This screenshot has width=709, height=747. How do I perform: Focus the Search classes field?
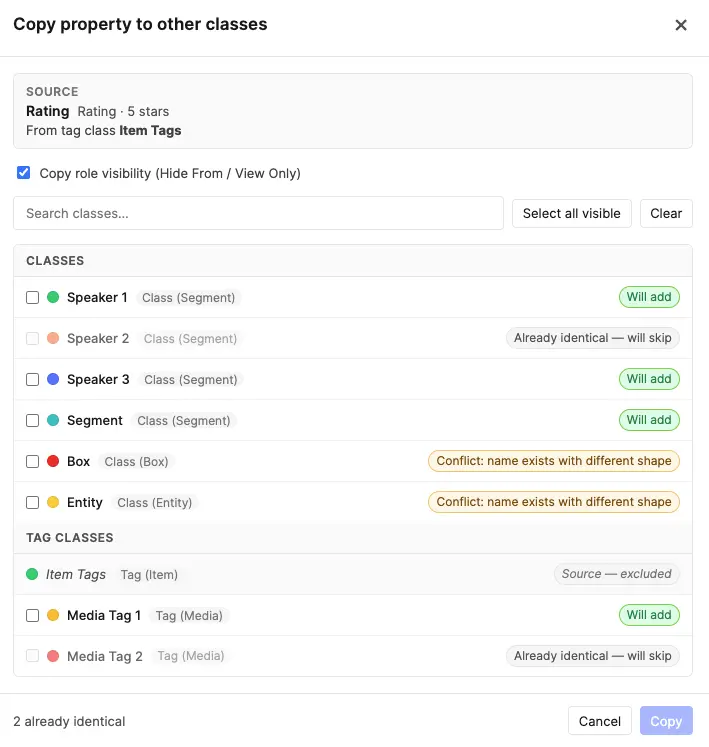click(x=258, y=213)
